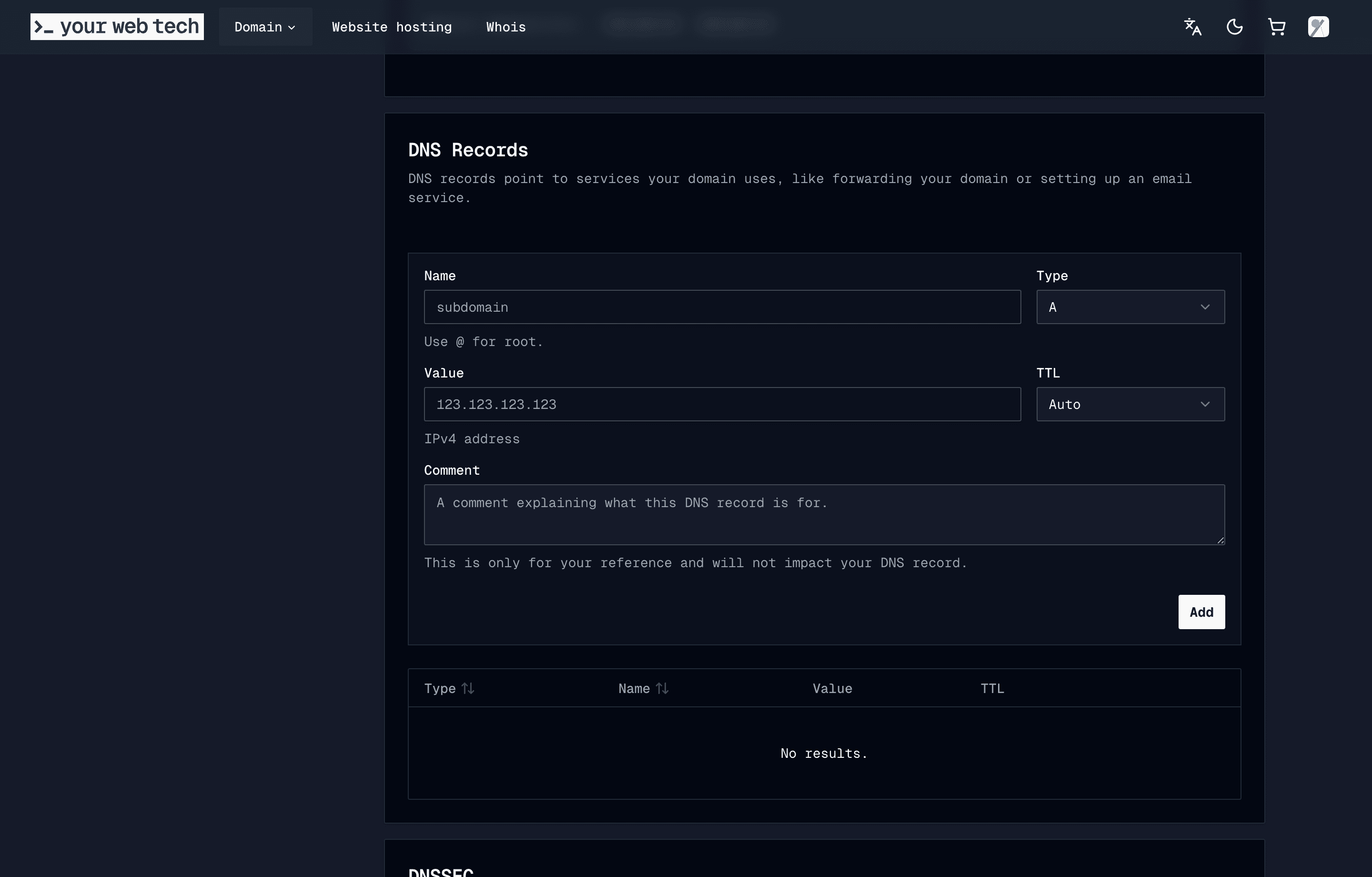Click the DNS Records heading
Viewport: 1372px width, 877px height.
tap(468, 150)
